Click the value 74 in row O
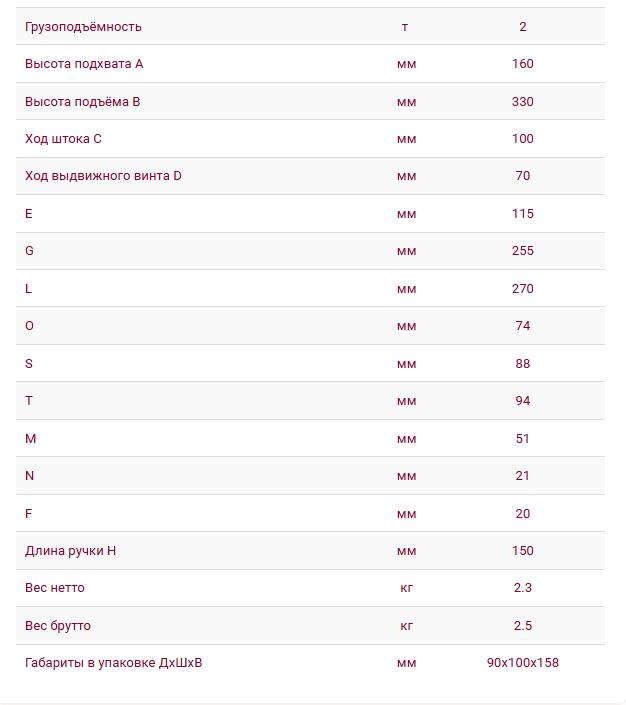The width and height of the screenshot is (626, 705). (523, 326)
